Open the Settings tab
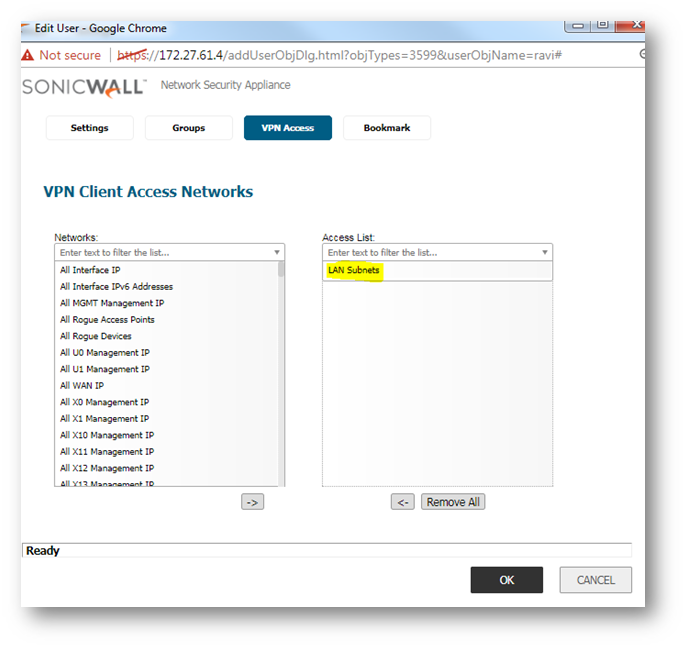This screenshot has height=649, width=687. click(89, 128)
